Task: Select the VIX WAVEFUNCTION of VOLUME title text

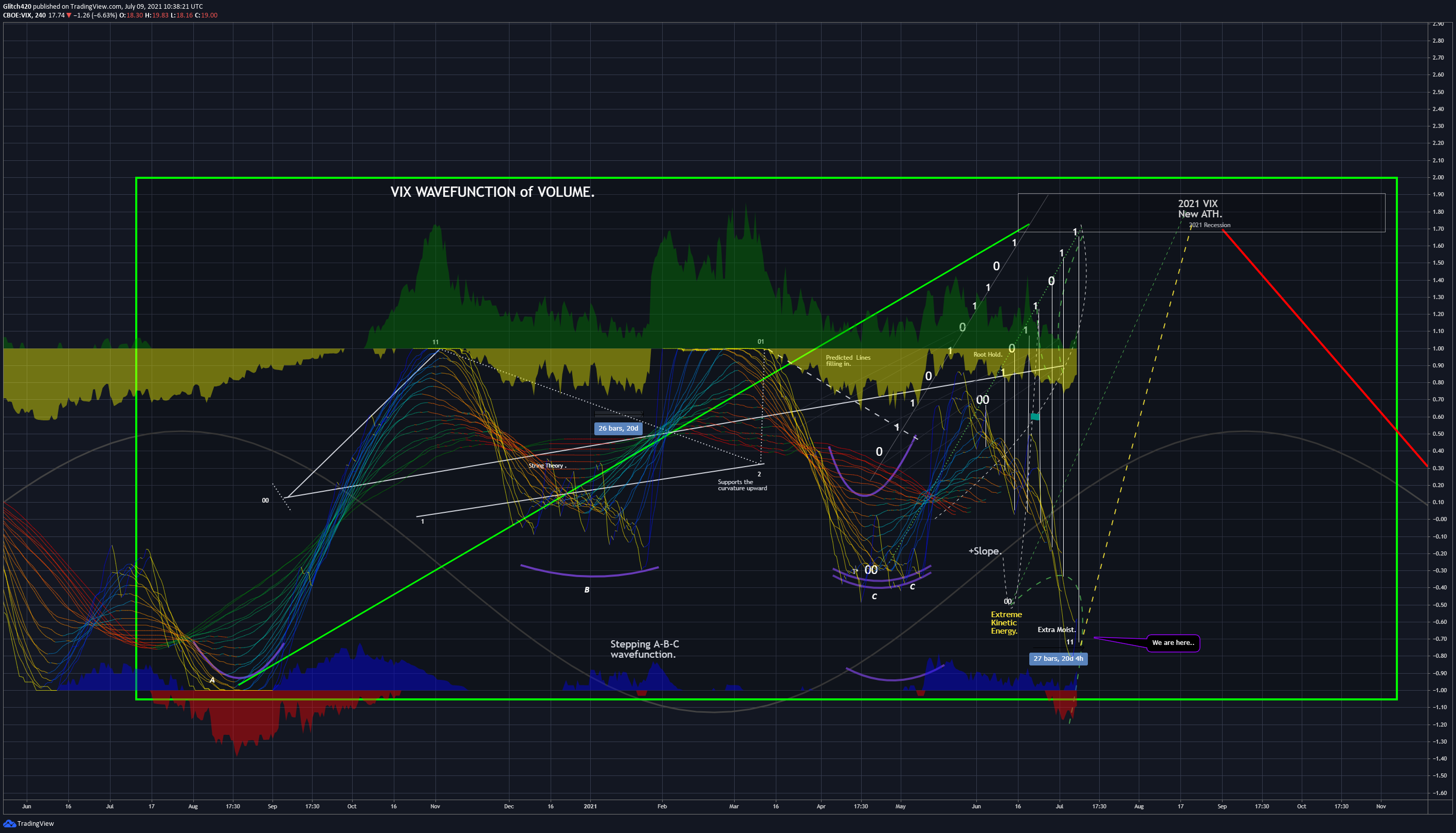Action: pos(492,192)
